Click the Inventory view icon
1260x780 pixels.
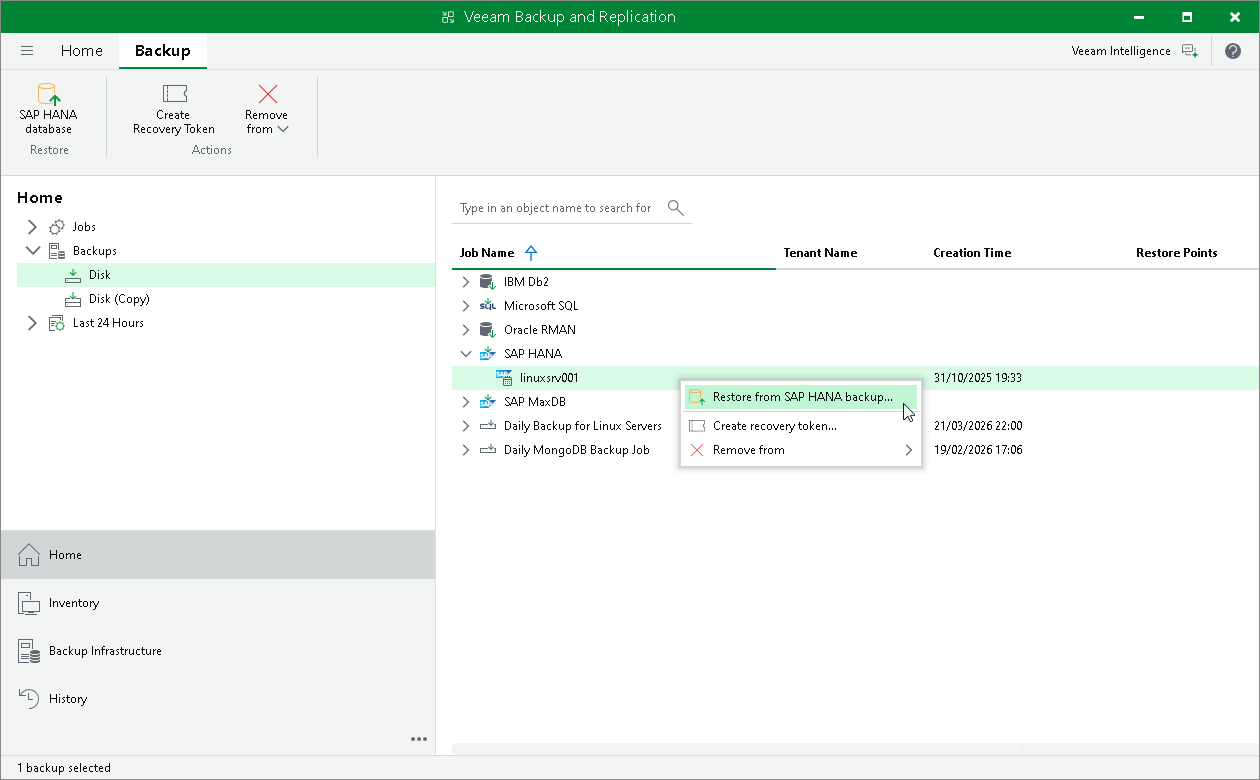(29, 603)
